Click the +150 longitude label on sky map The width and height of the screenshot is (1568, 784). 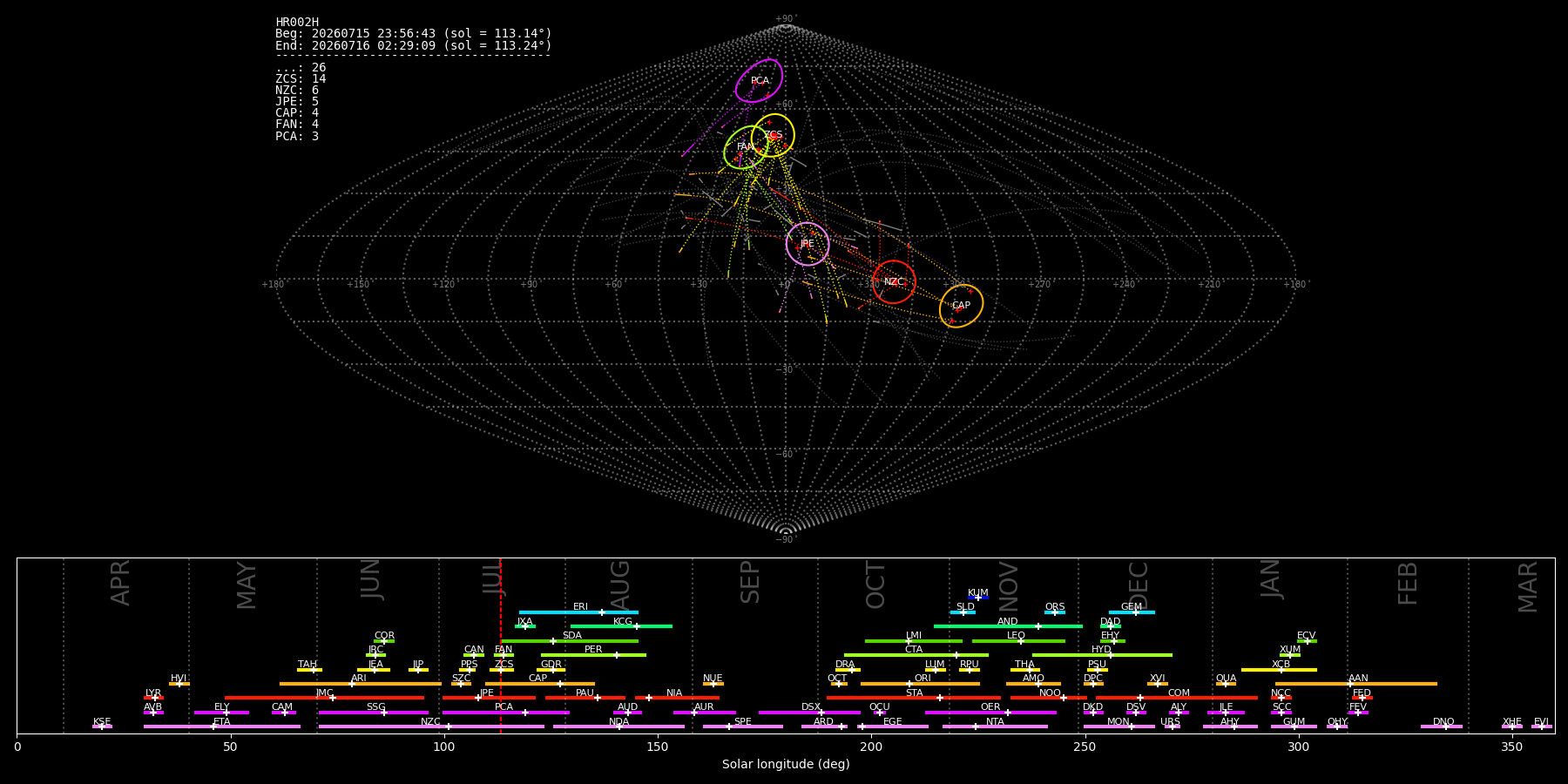click(358, 285)
